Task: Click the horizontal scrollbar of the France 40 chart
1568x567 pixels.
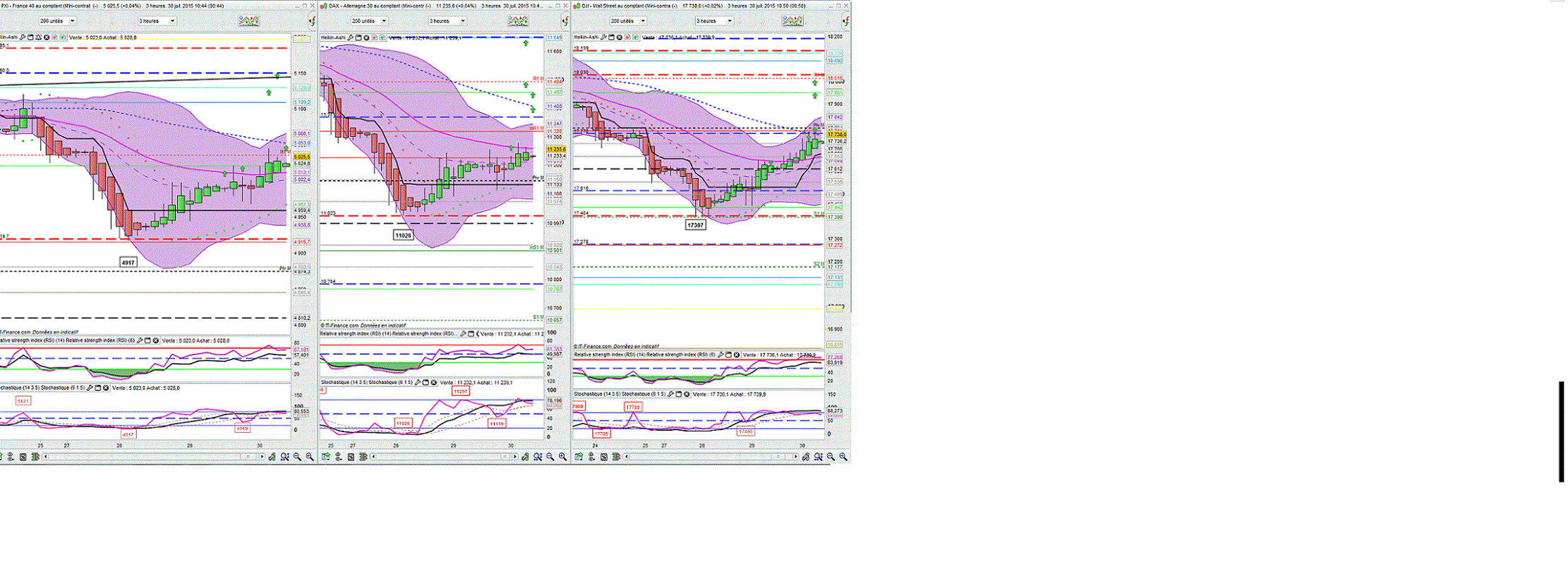Action: pos(153,457)
